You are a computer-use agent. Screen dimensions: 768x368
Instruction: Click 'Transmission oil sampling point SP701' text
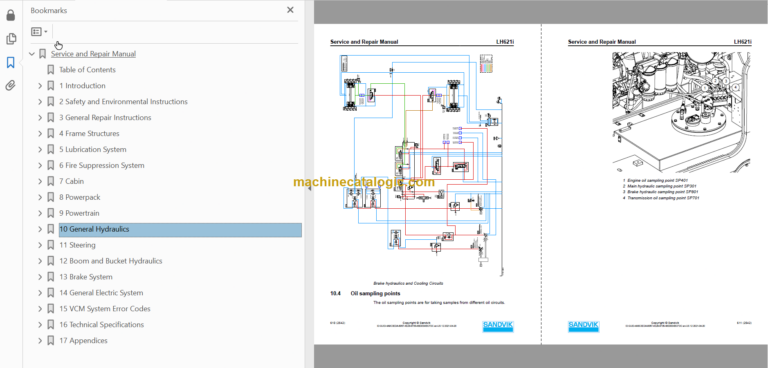(x=663, y=197)
